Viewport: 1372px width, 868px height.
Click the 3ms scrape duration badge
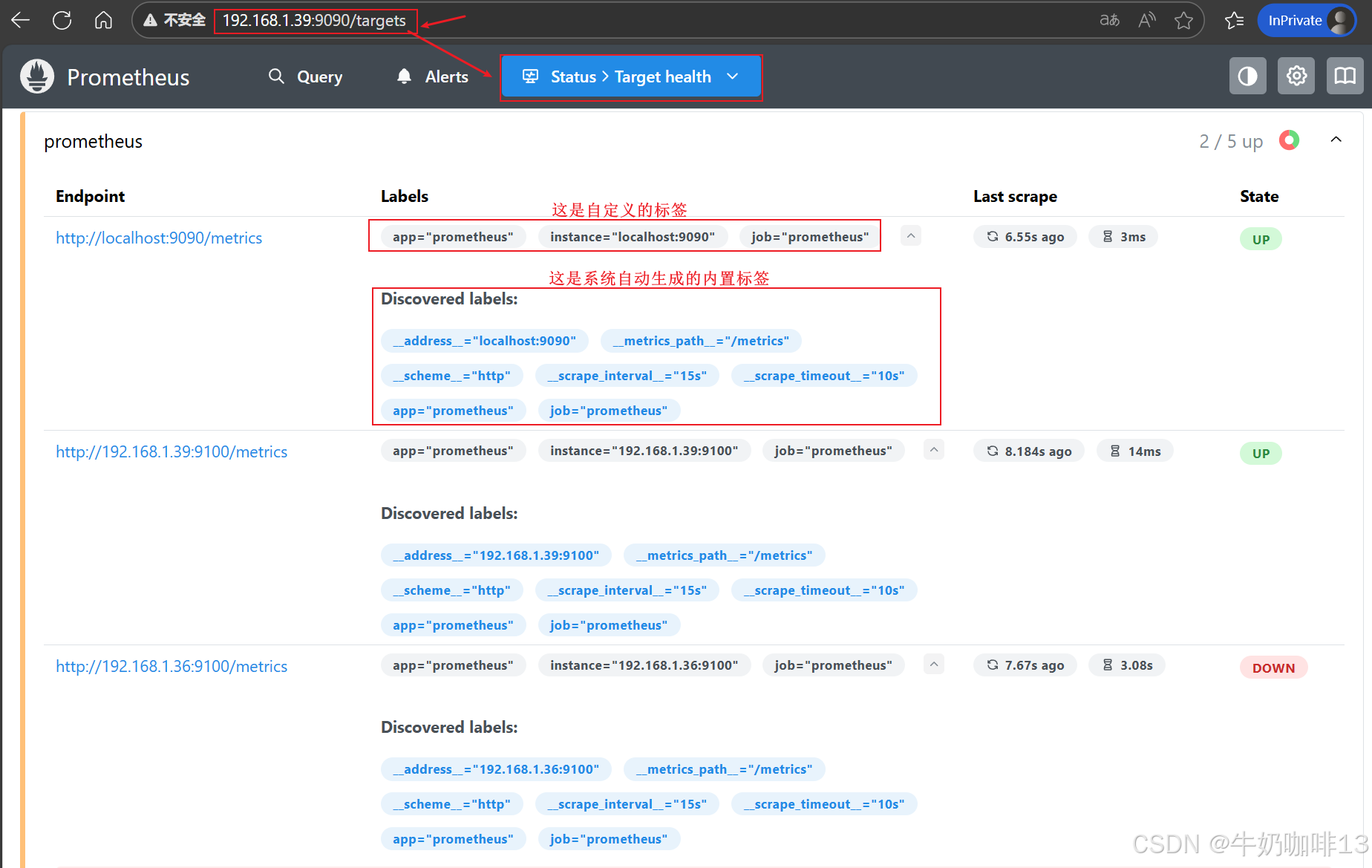click(1123, 237)
